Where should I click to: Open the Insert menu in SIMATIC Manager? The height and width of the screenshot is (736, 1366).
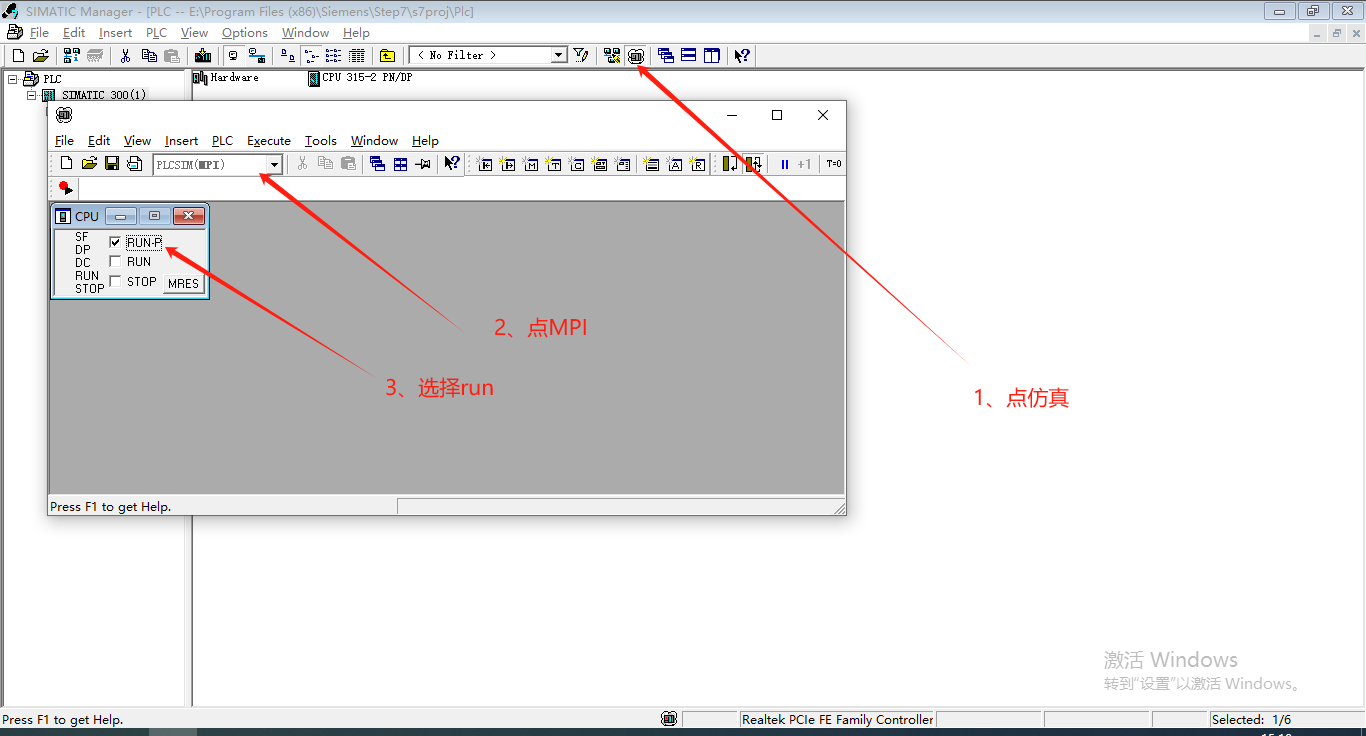pos(115,33)
